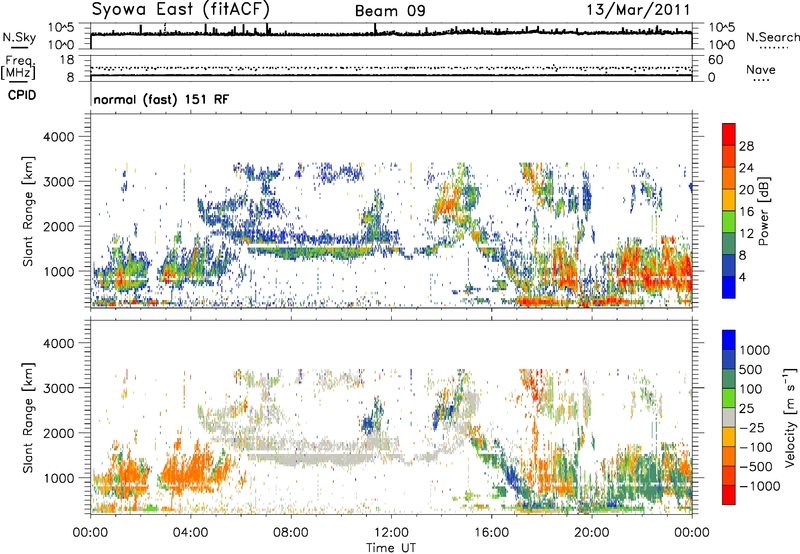Image resolution: width=800 pixels, height=554 pixels.
Task: Click the power panel 'Slant Range [km]' label
Action: click(27, 211)
